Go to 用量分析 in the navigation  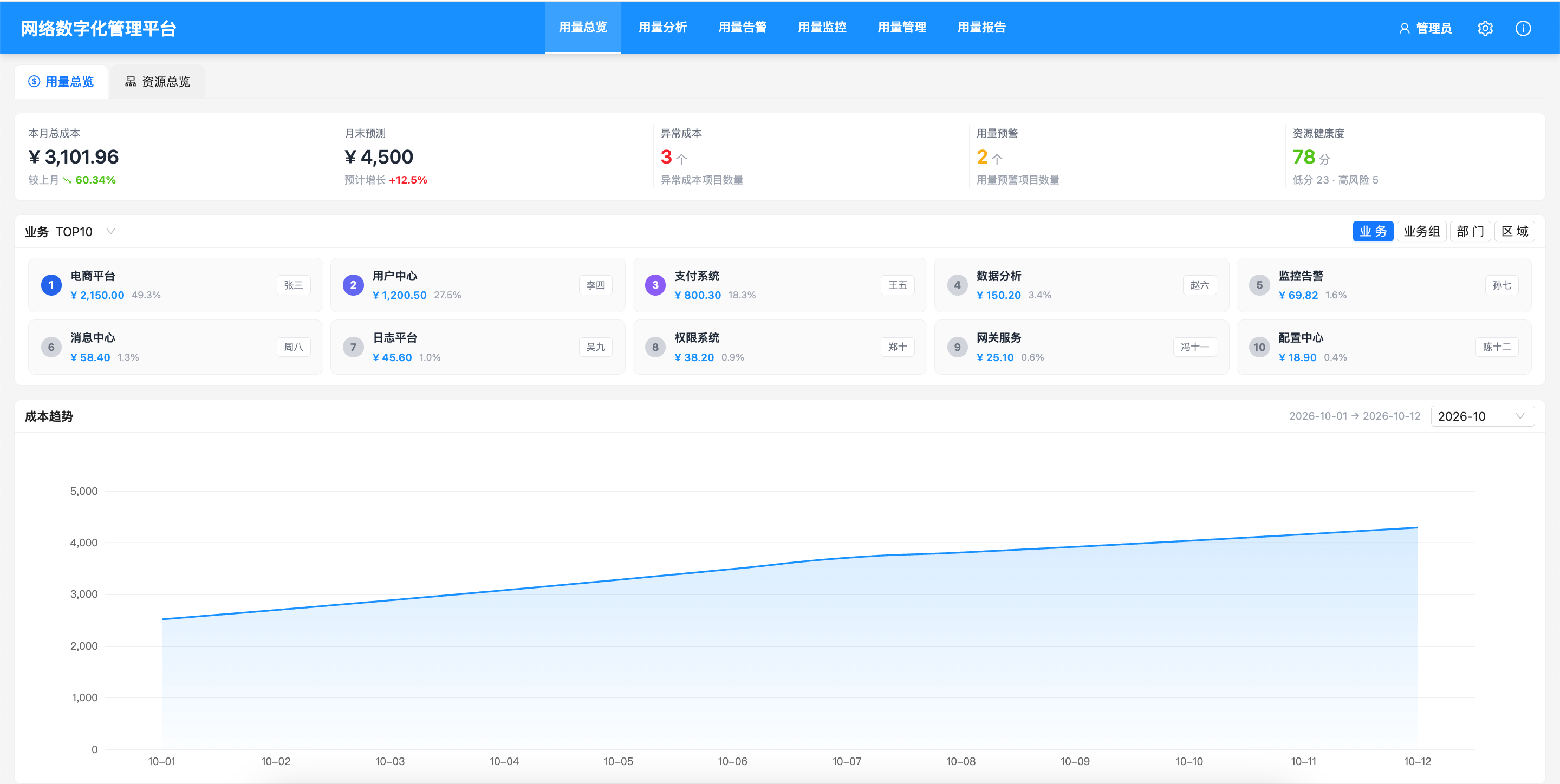click(662, 28)
